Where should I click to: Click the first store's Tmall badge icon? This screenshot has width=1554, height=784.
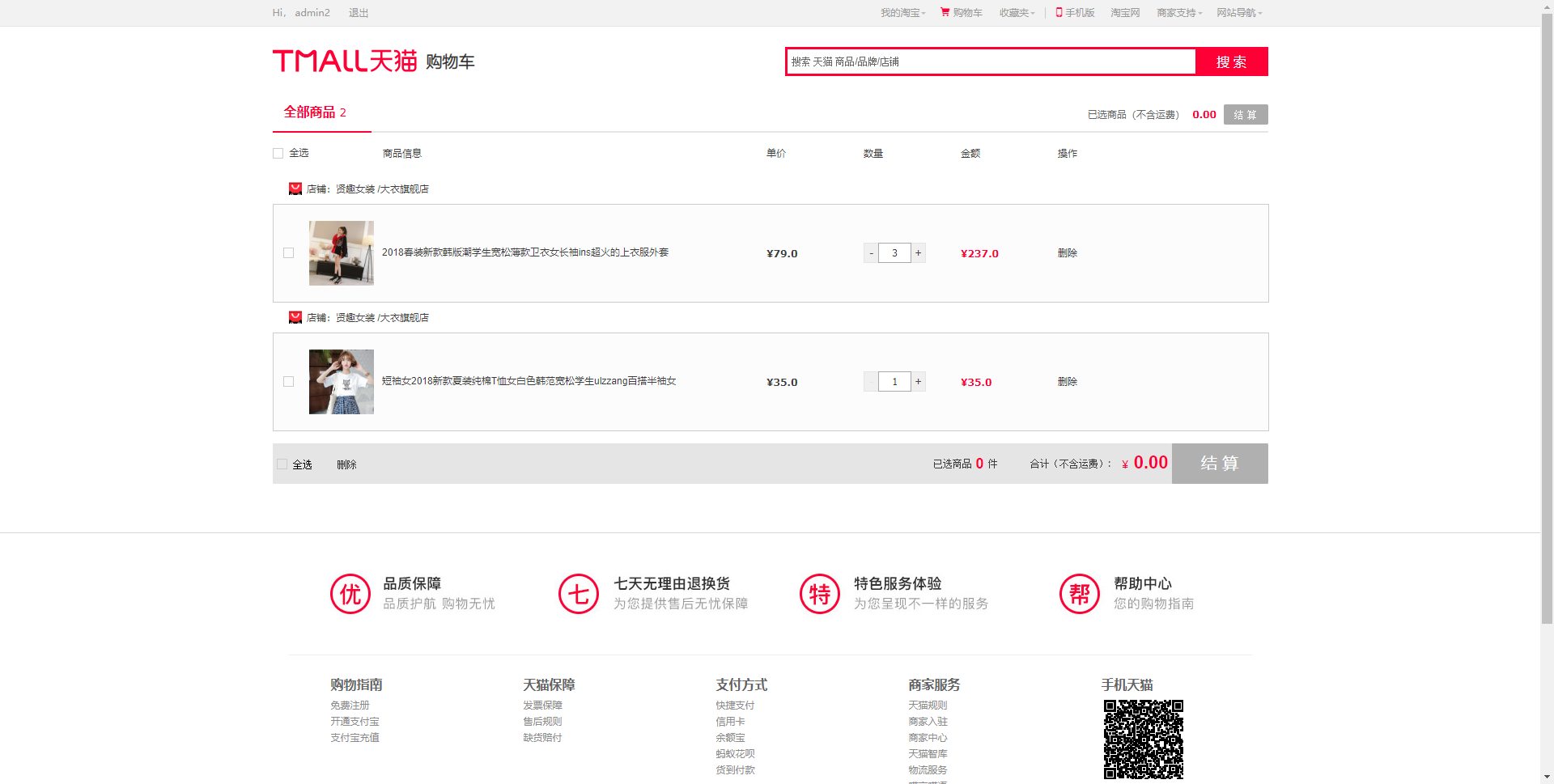(x=295, y=189)
